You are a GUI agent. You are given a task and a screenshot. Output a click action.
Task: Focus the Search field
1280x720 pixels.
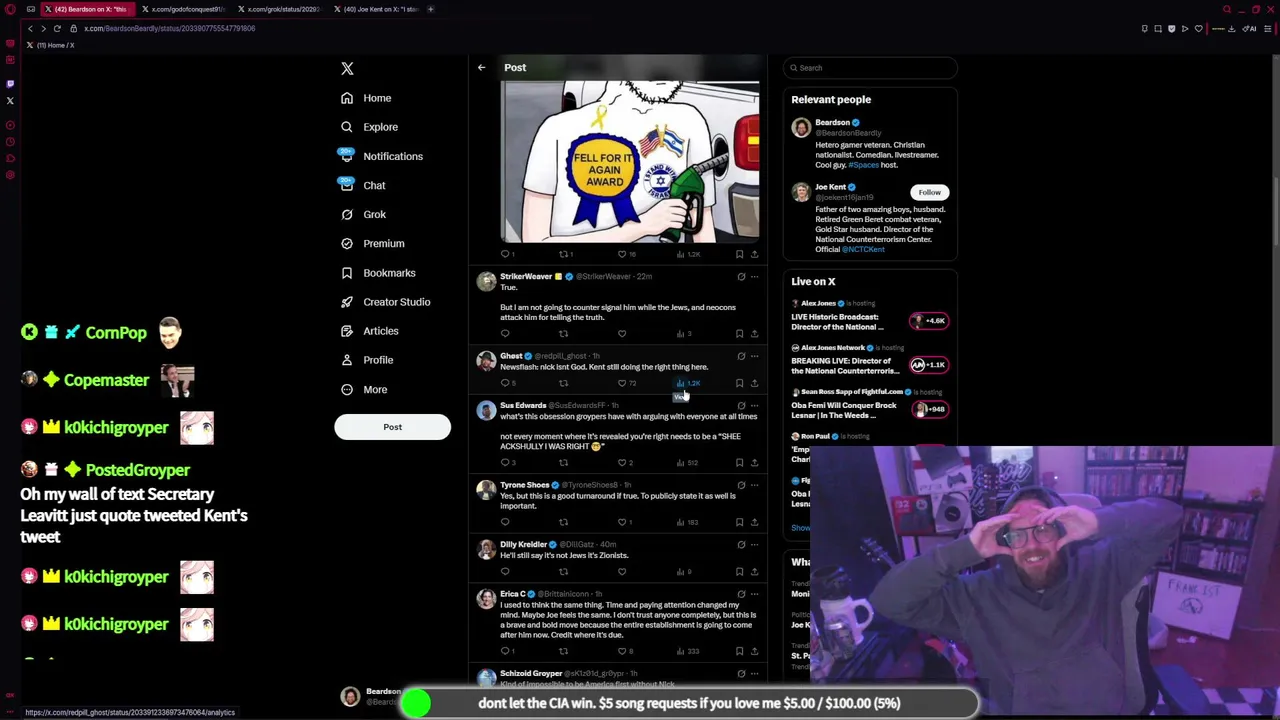870,67
